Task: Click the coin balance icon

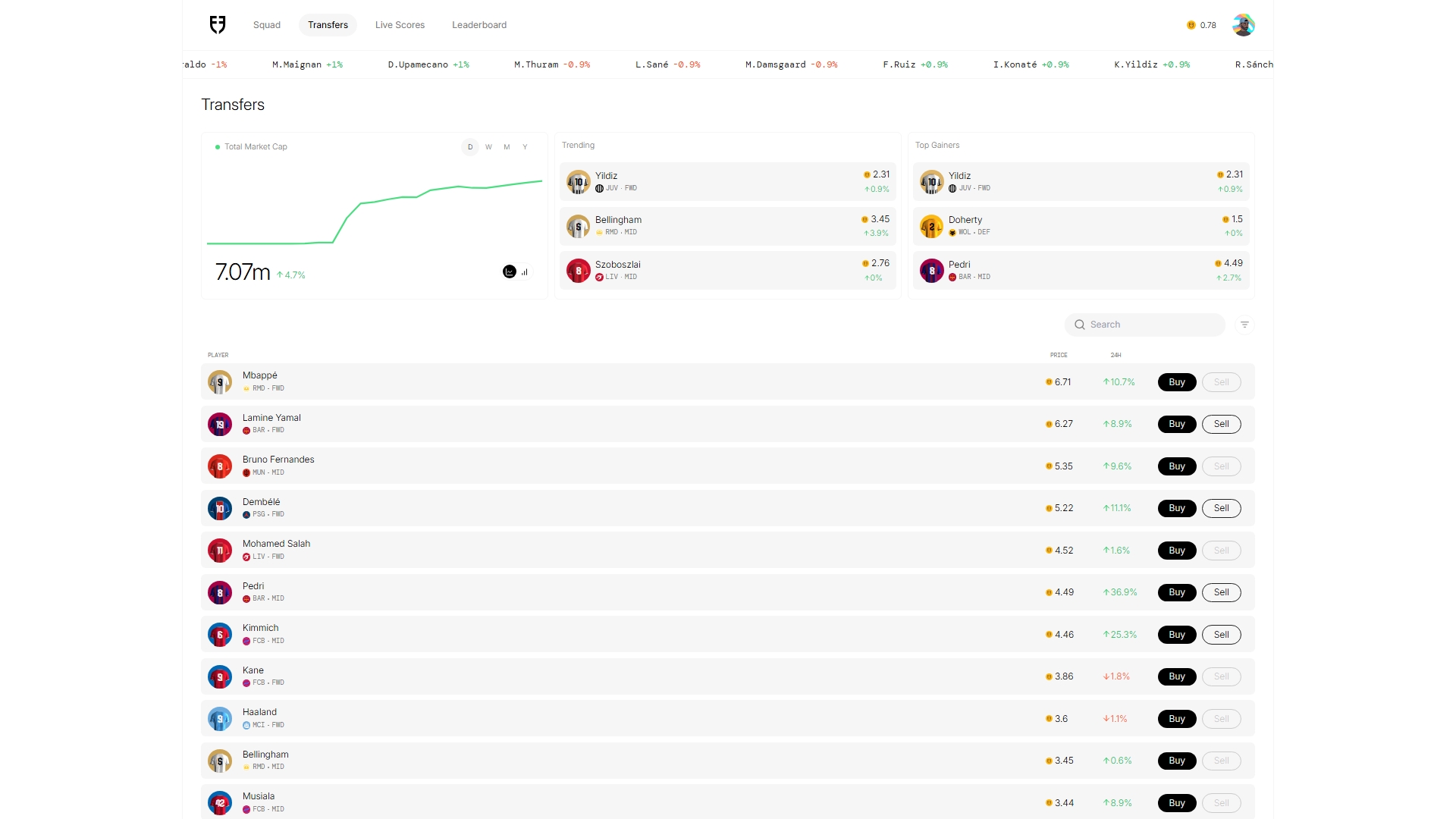Action: pos(1191,25)
